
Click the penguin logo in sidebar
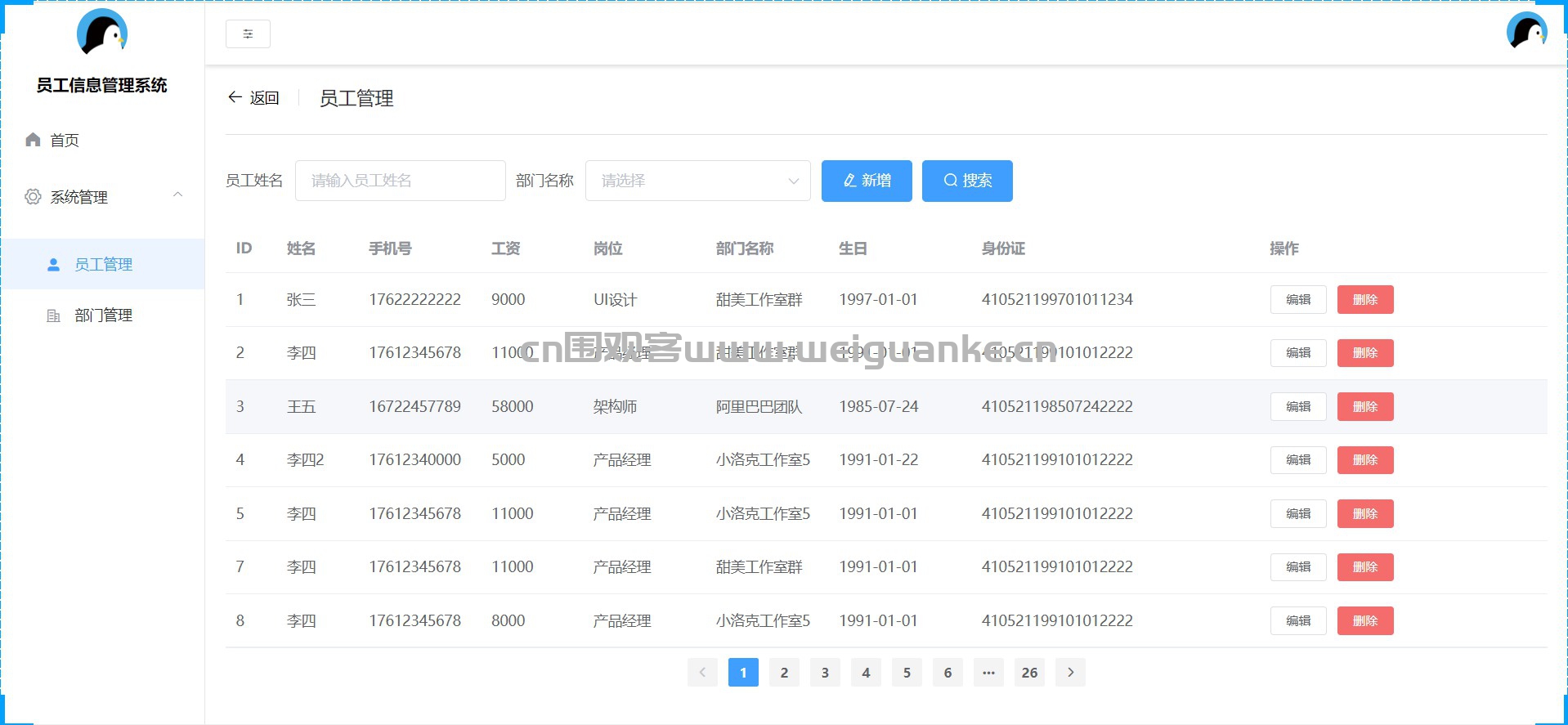pos(102,33)
